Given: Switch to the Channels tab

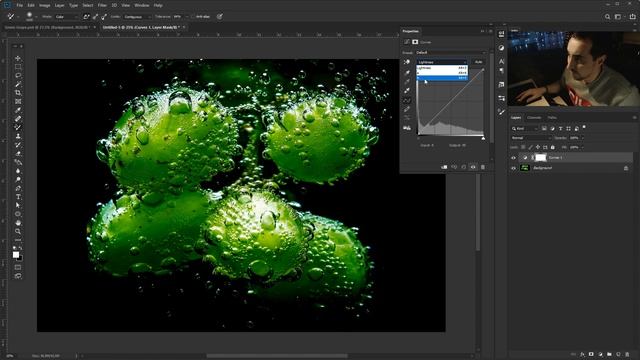Looking at the screenshot, I should coord(534,118).
